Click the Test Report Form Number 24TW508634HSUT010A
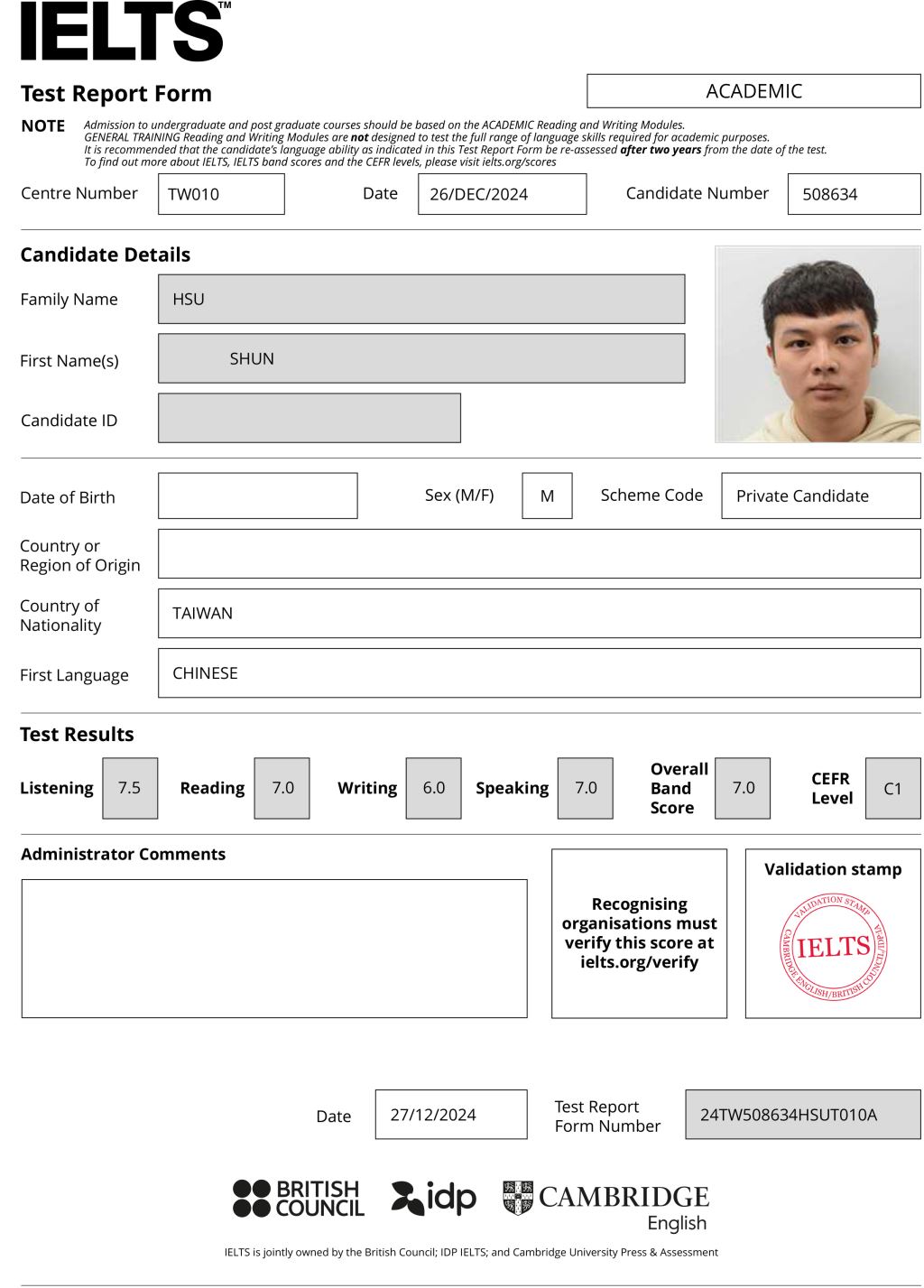Screen dimensions: 924x1288 pos(803,1114)
